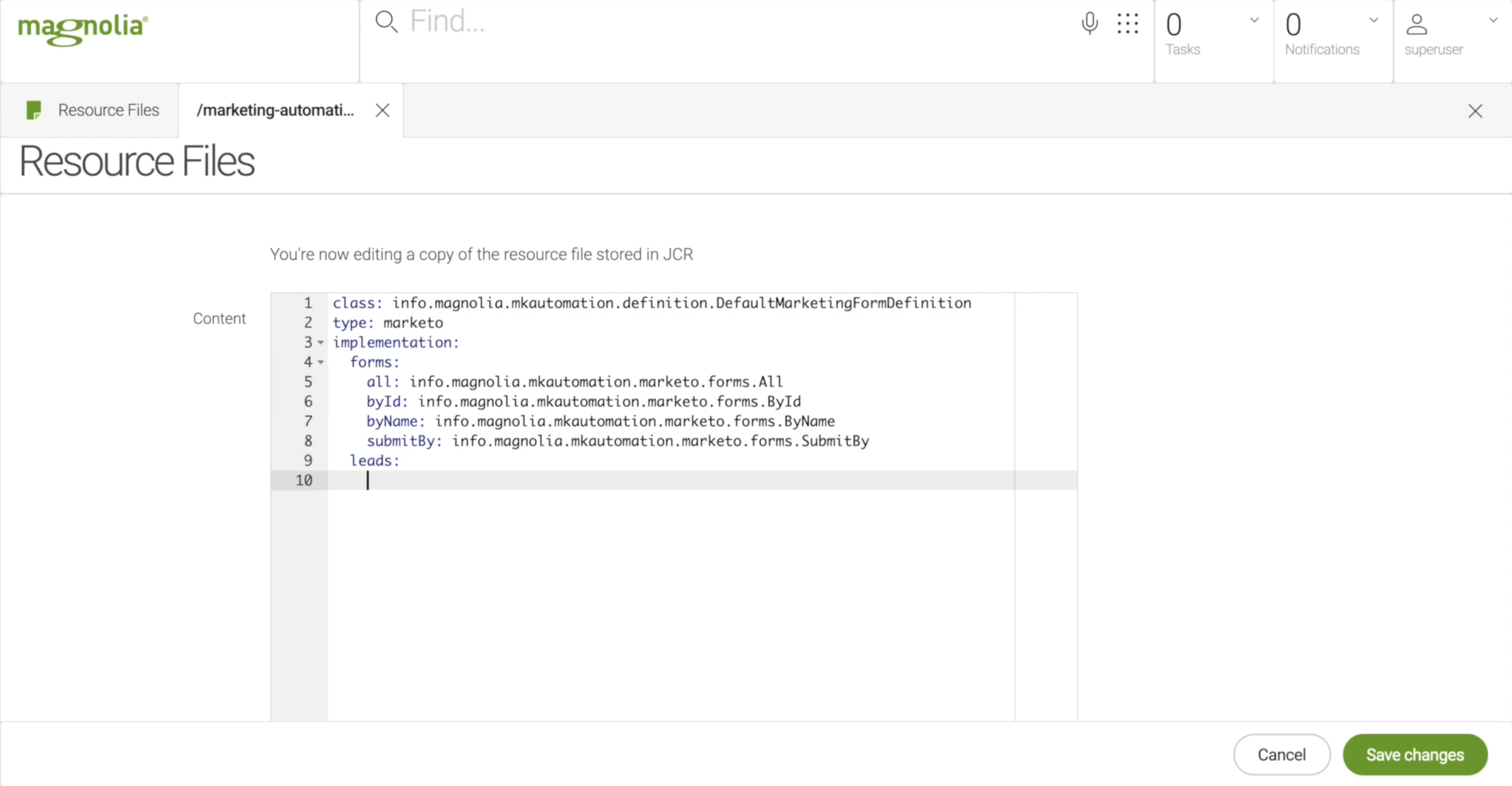The height and width of the screenshot is (786, 1512).
Task: Switch to the Resource Files tab
Action: [108, 110]
